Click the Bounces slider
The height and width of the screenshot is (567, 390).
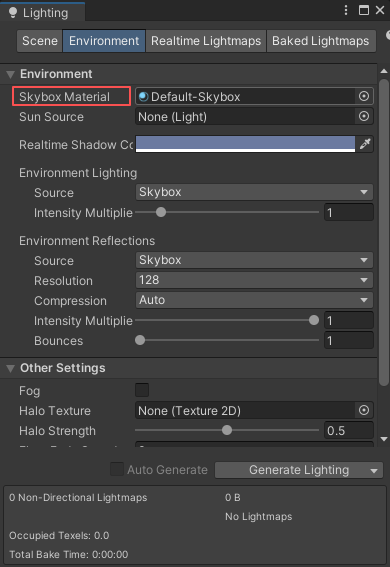point(227,340)
